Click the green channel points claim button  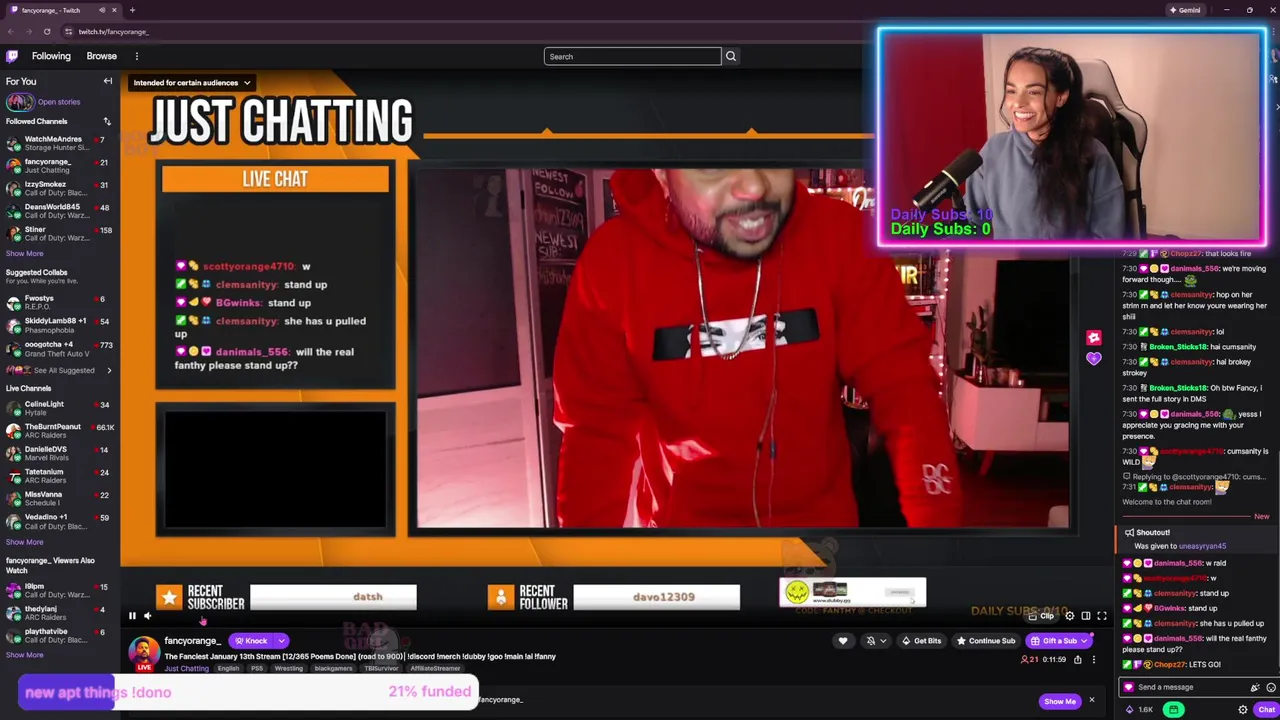[1173, 710]
